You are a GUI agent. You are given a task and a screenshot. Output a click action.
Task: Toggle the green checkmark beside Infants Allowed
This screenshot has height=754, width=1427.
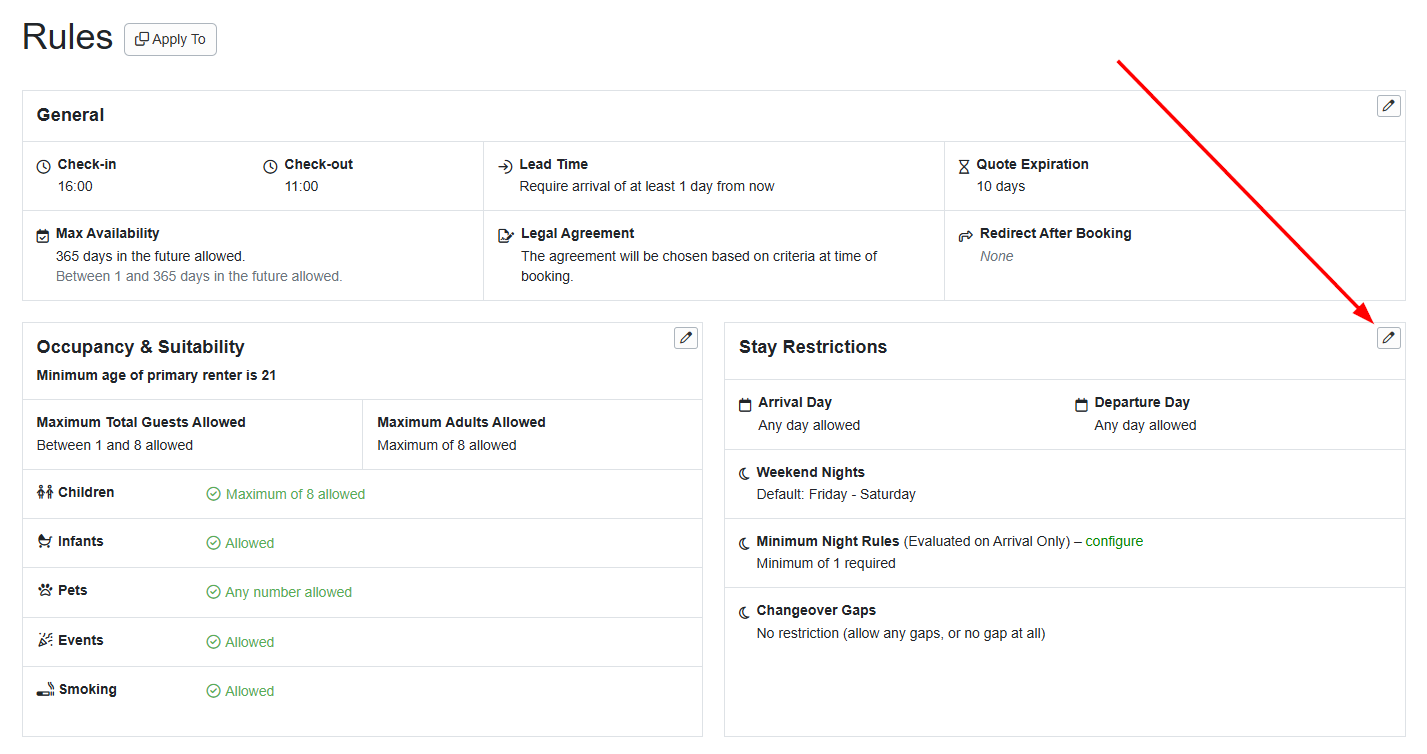point(213,543)
